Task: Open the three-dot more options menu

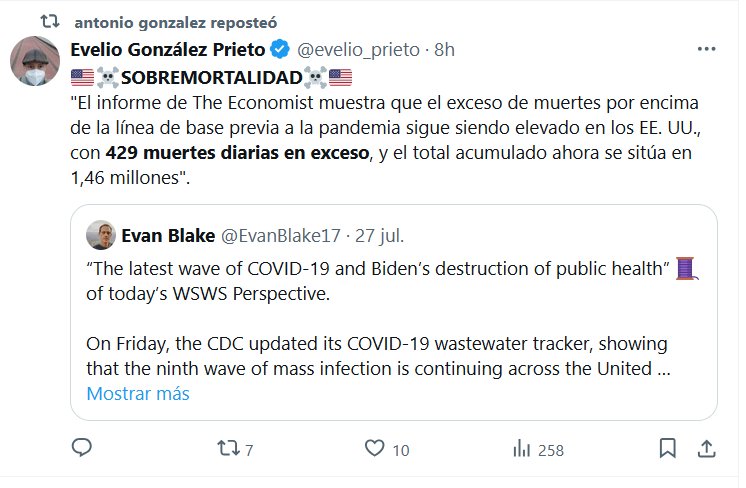Action: pos(706,50)
